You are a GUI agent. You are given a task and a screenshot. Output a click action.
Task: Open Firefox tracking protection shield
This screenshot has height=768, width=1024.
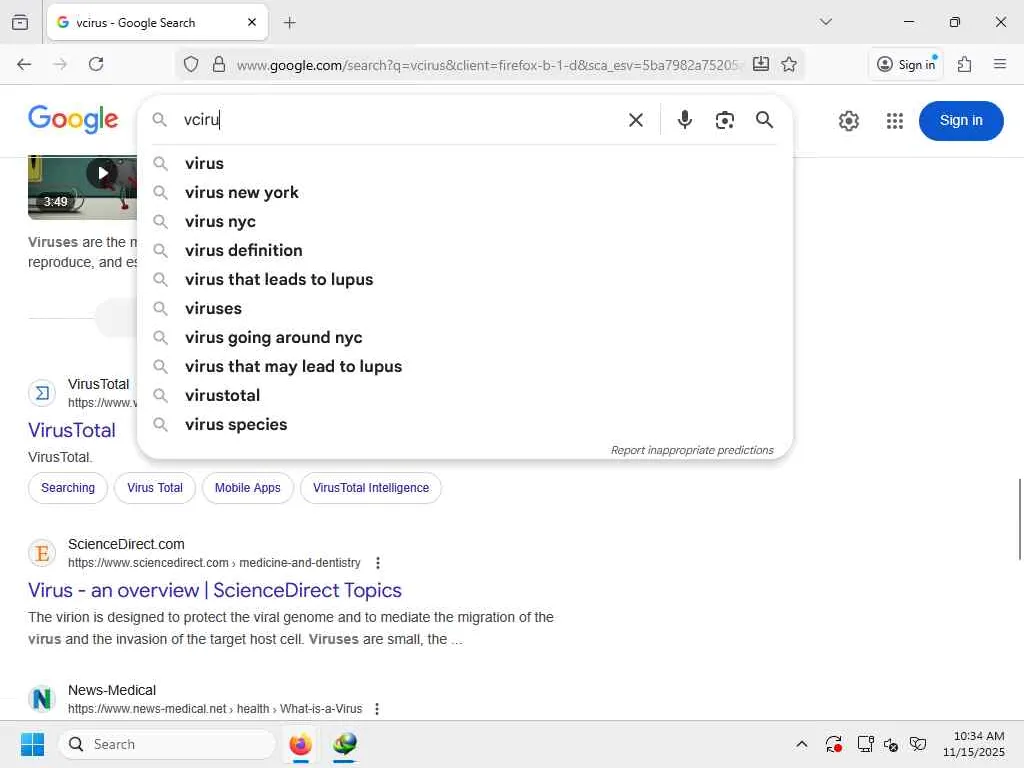pyautogui.click(x=191, y=65)
